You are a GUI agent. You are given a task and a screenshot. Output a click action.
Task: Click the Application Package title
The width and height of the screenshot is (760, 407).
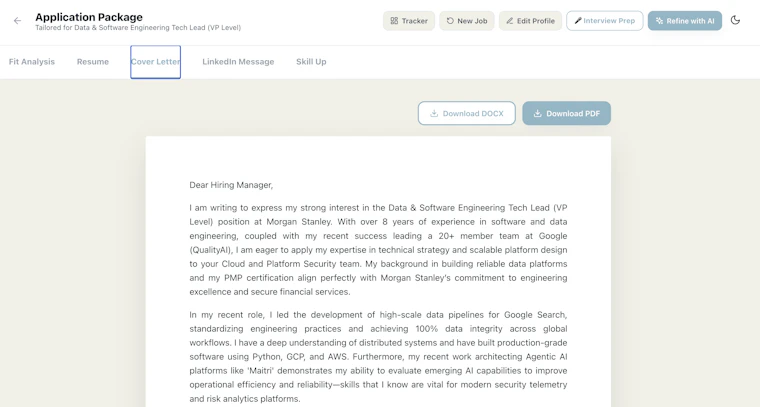click(x=89, y=17)
